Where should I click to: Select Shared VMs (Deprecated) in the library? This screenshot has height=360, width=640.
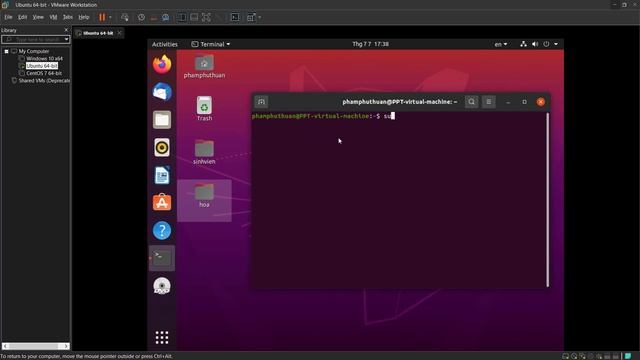(44, 80)
